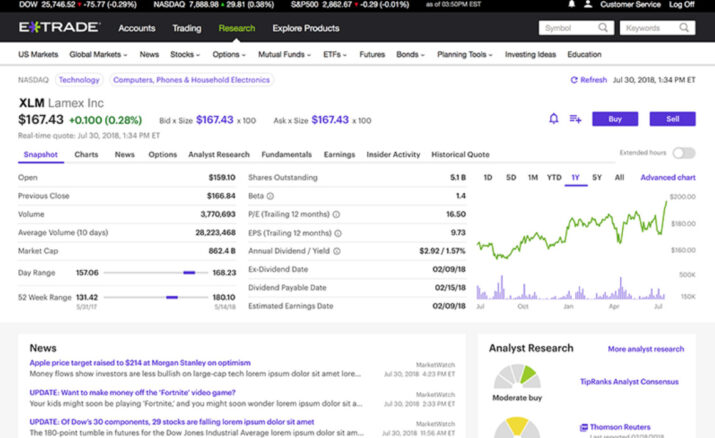This screenshot has height=438, width=715.
Task: Switch to Fundamentals tab
Action: point(286,155)
